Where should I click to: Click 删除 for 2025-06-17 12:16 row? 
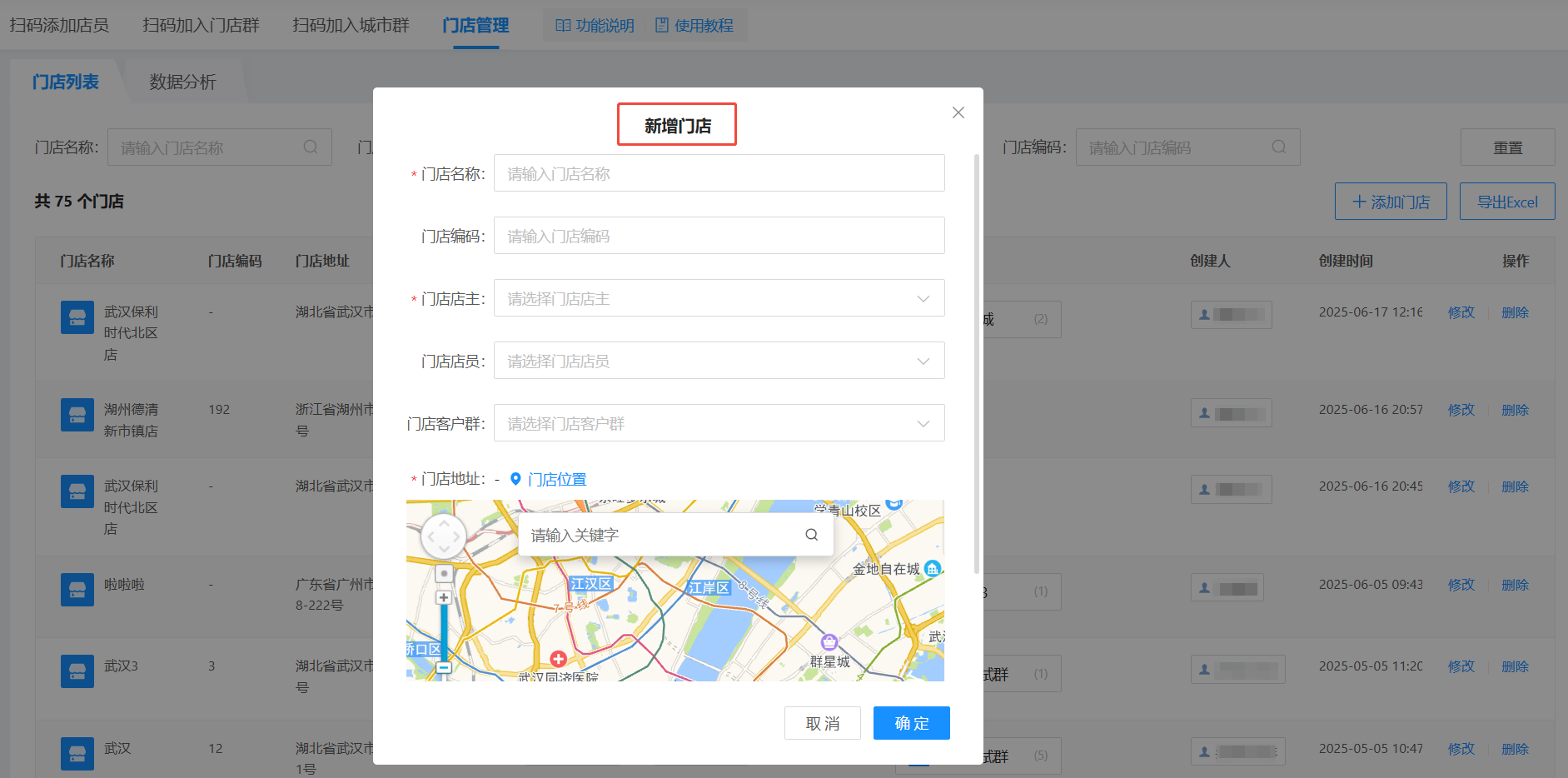tap(1516, 312)
